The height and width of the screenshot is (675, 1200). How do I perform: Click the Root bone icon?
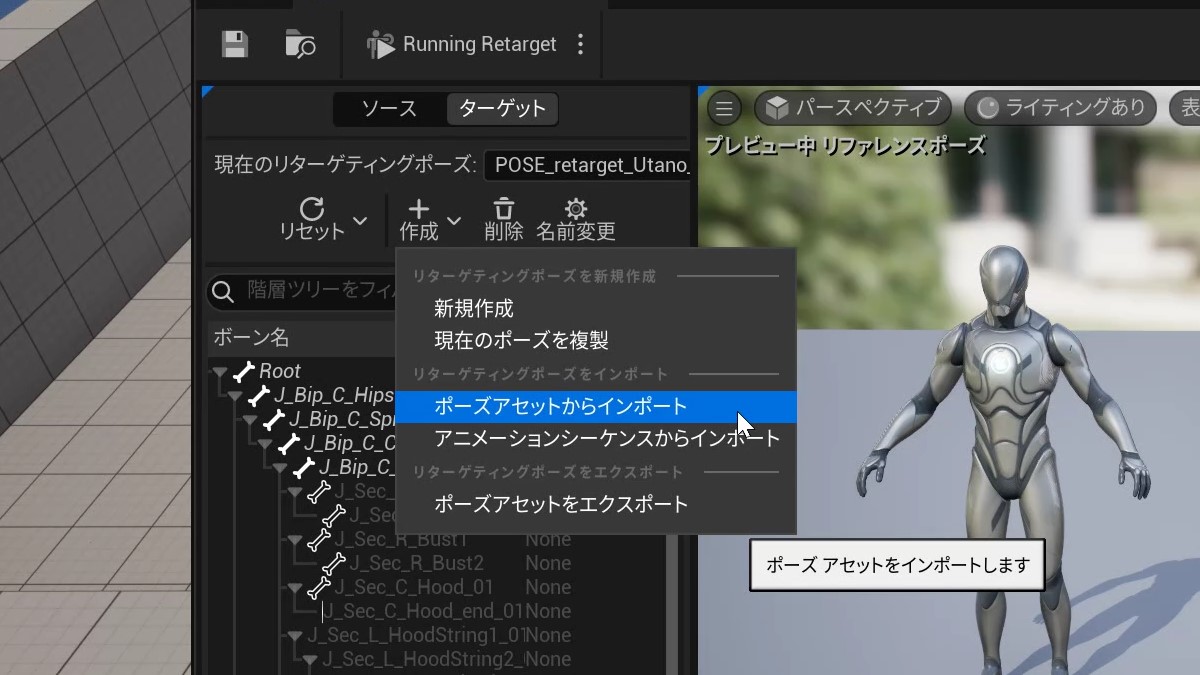[x=244, y=371]
